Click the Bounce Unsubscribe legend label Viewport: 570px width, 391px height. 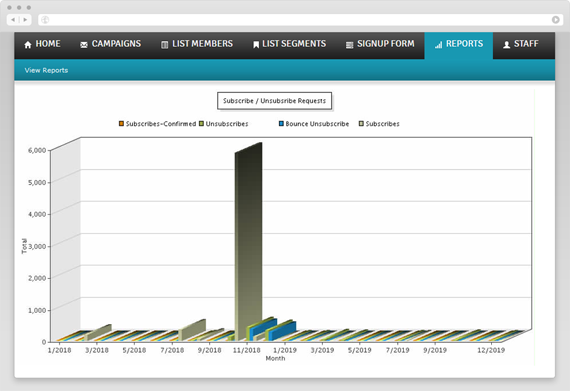click(317, 124)
